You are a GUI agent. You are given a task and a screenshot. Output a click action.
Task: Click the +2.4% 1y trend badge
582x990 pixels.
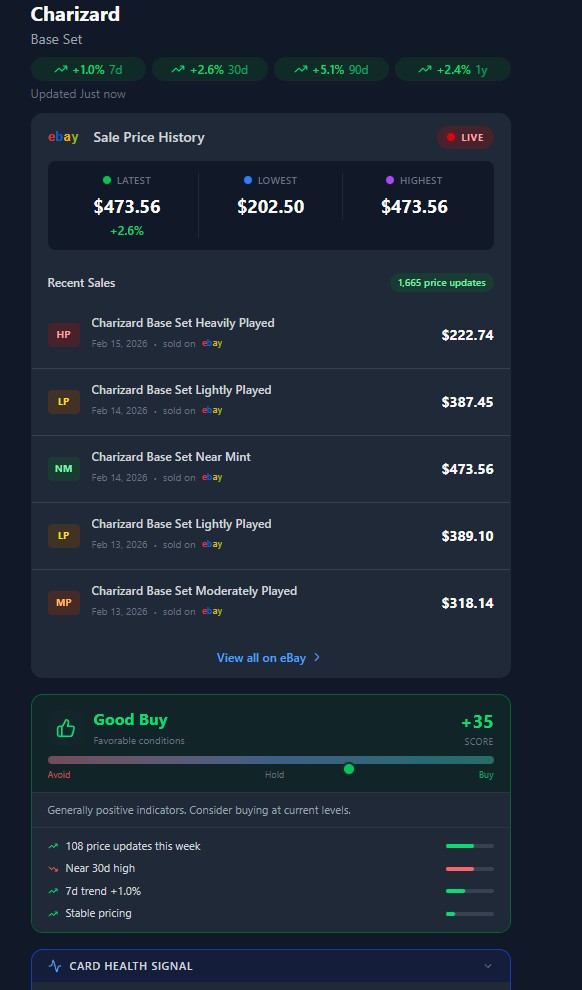pos(452,69)
